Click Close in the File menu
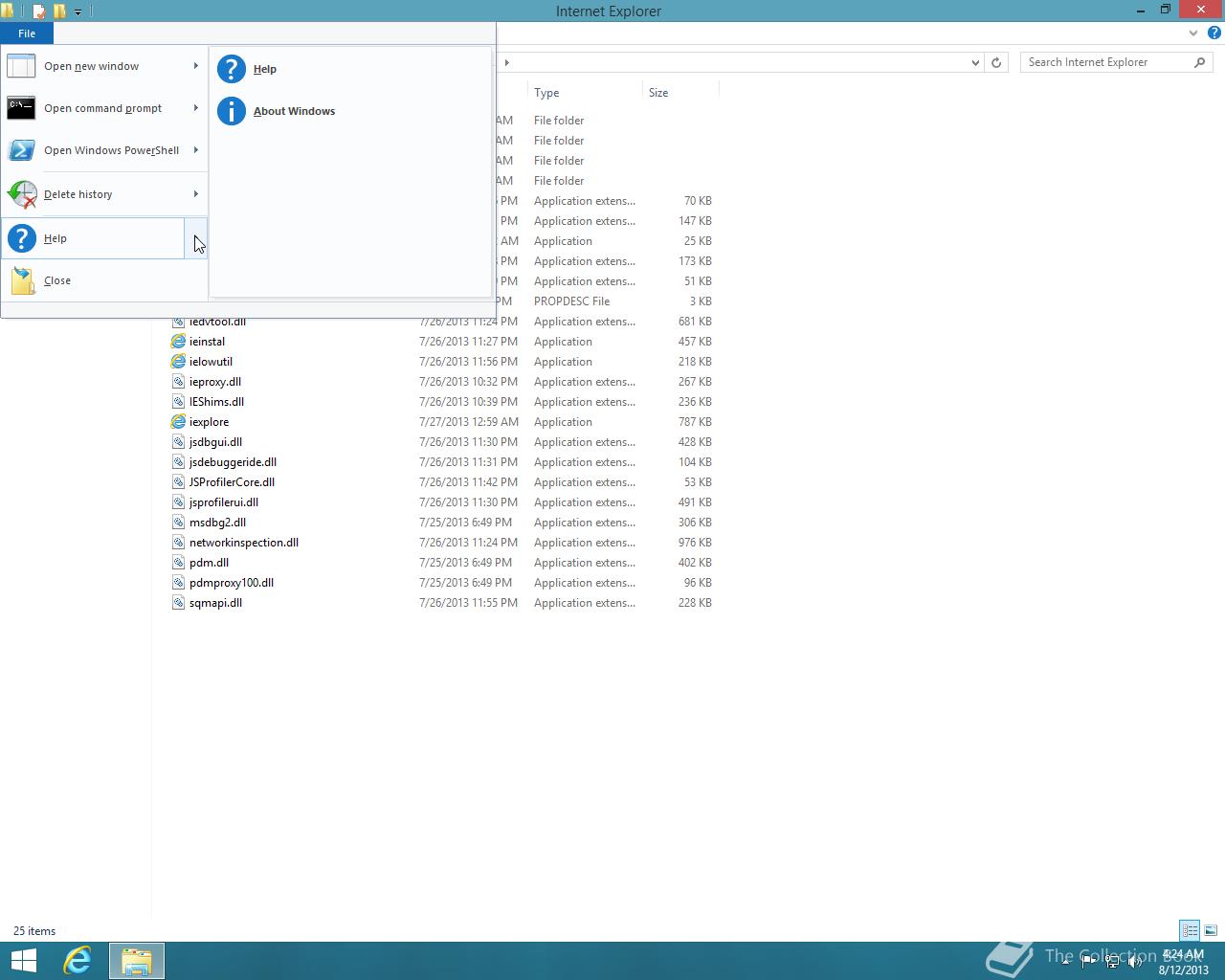 pos(104,280)
